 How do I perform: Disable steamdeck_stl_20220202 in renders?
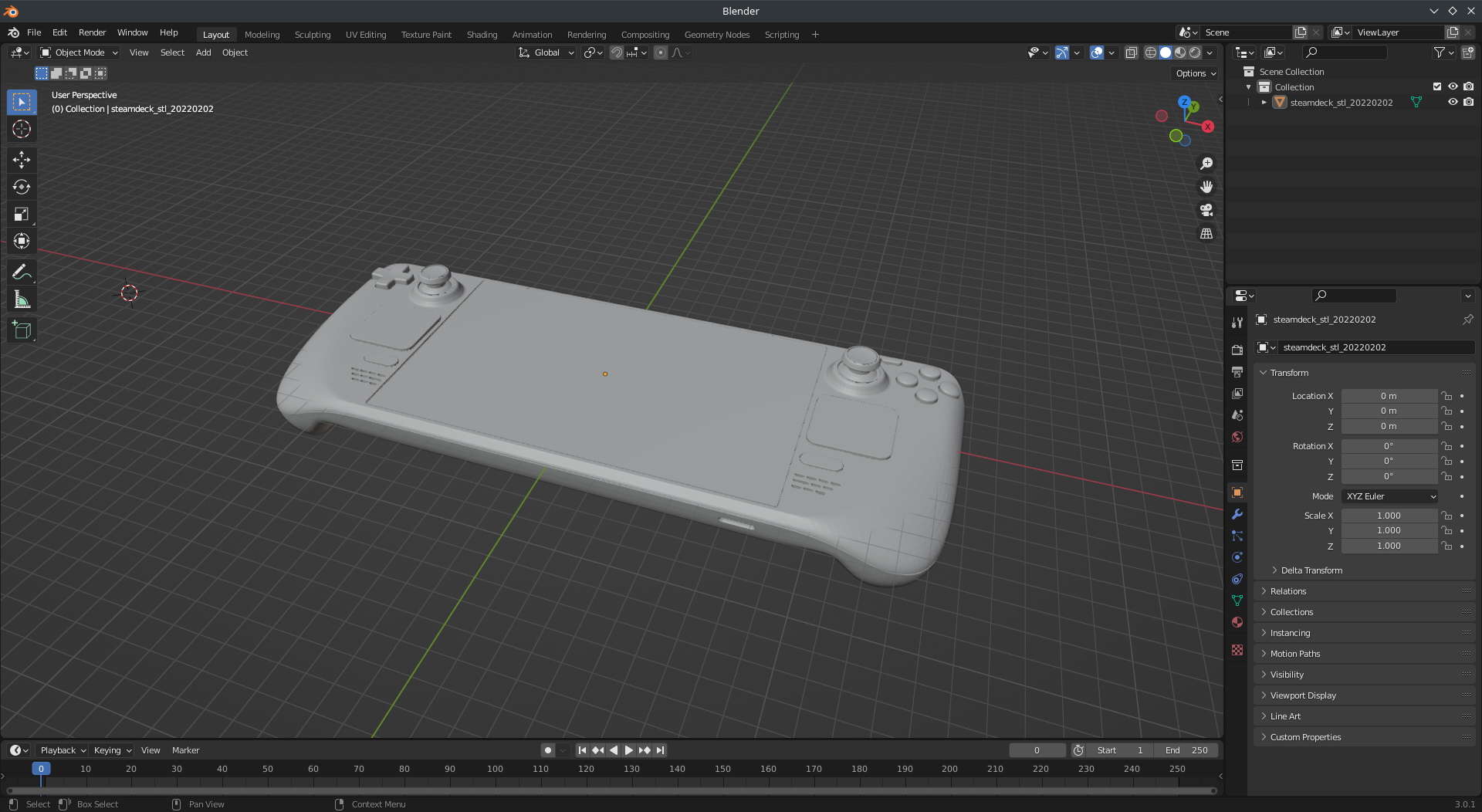[1468, 102]
